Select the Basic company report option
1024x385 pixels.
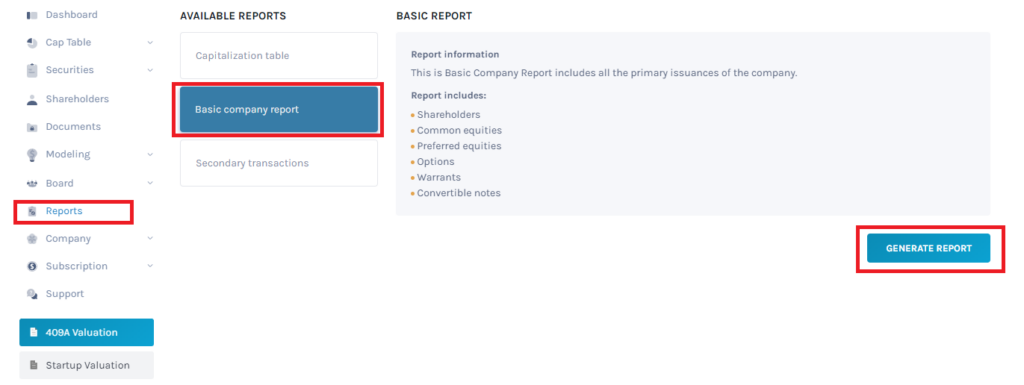[x=279, y=110]
